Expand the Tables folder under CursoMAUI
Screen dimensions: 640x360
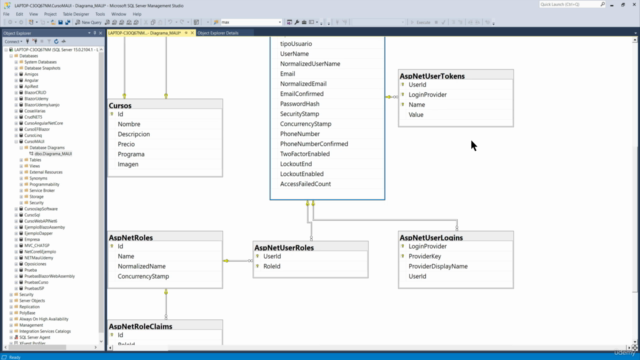click(x=21, y=160)
